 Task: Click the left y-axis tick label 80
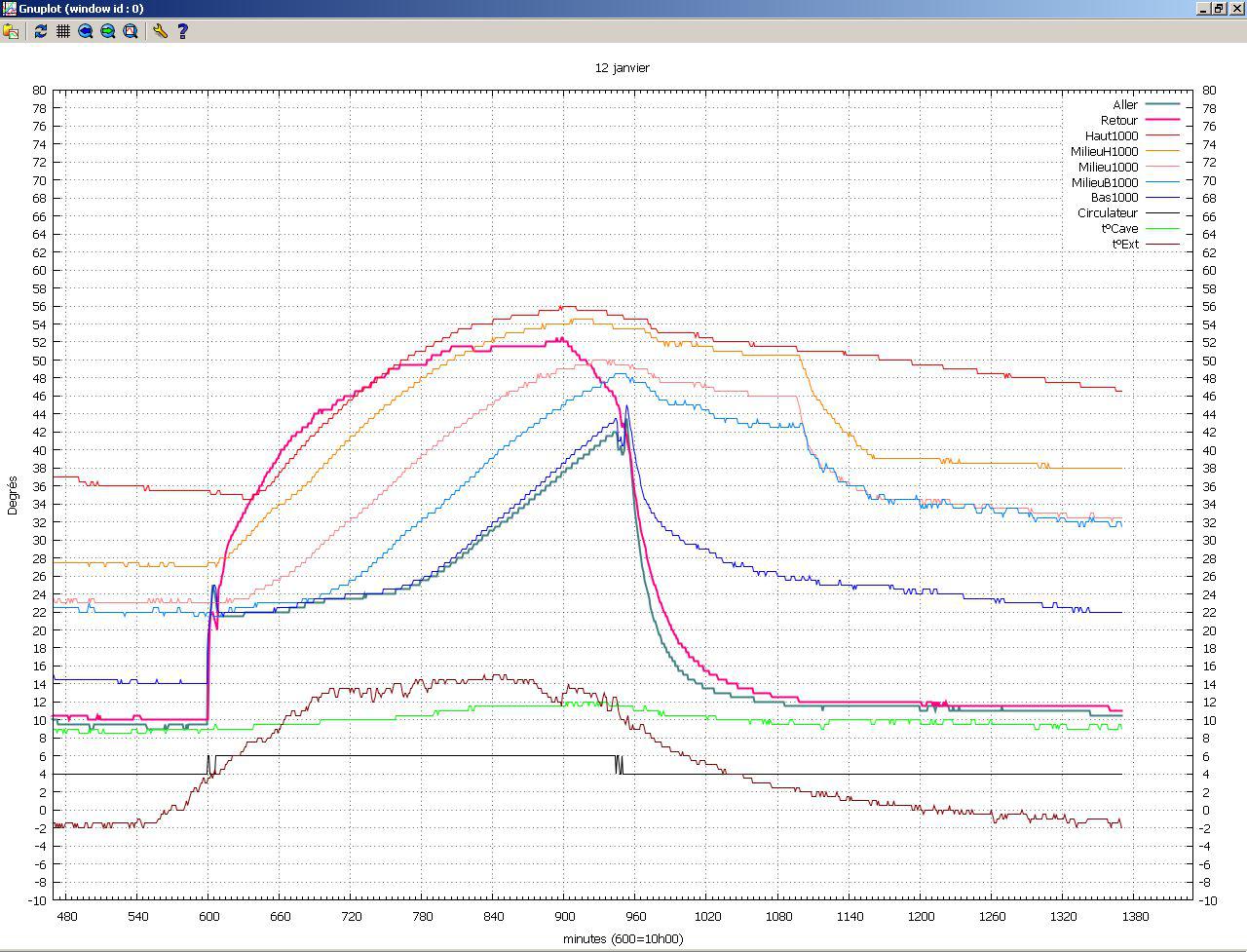[x=39, y=90]
